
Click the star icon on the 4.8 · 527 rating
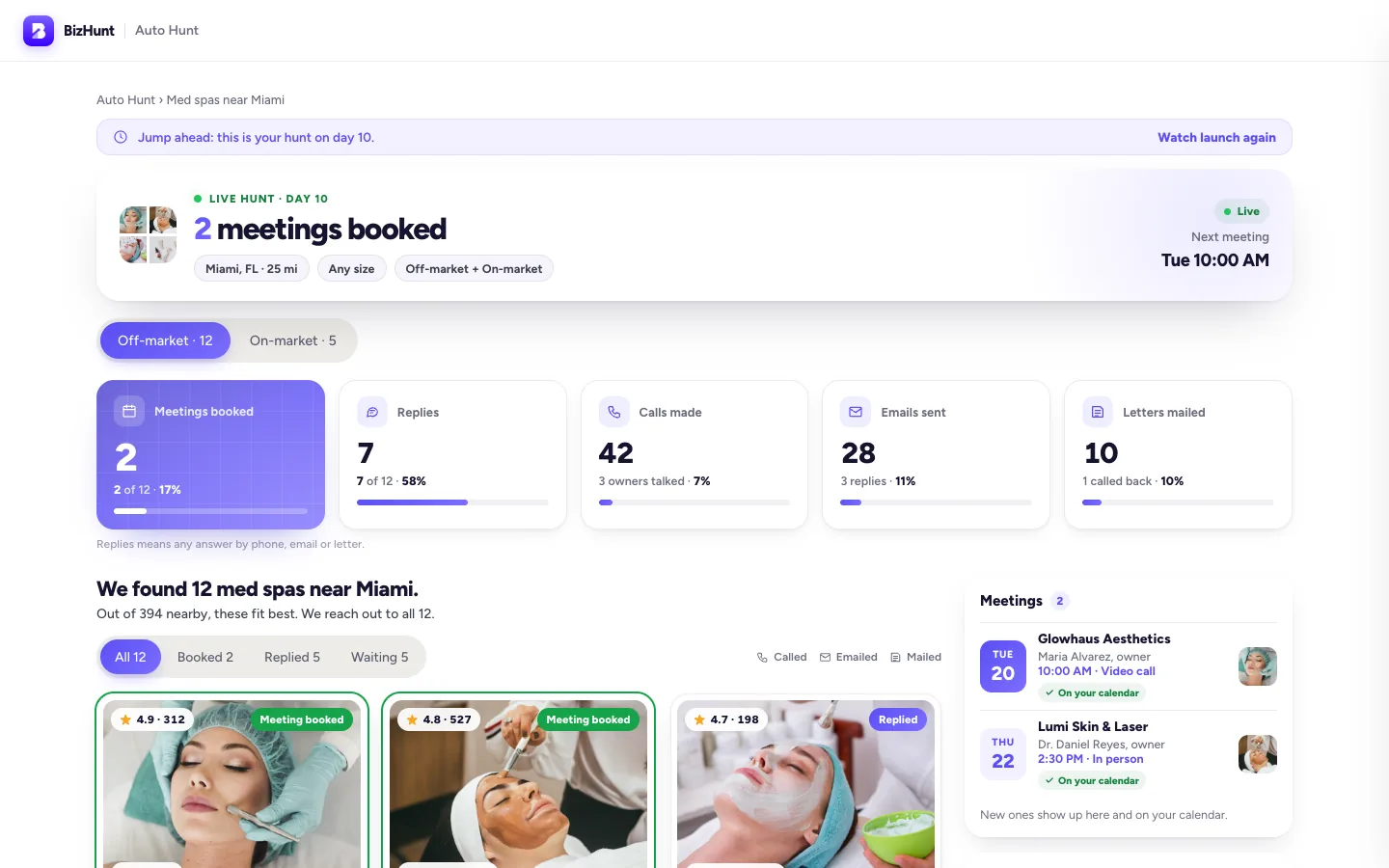click(x=412, y=719)
